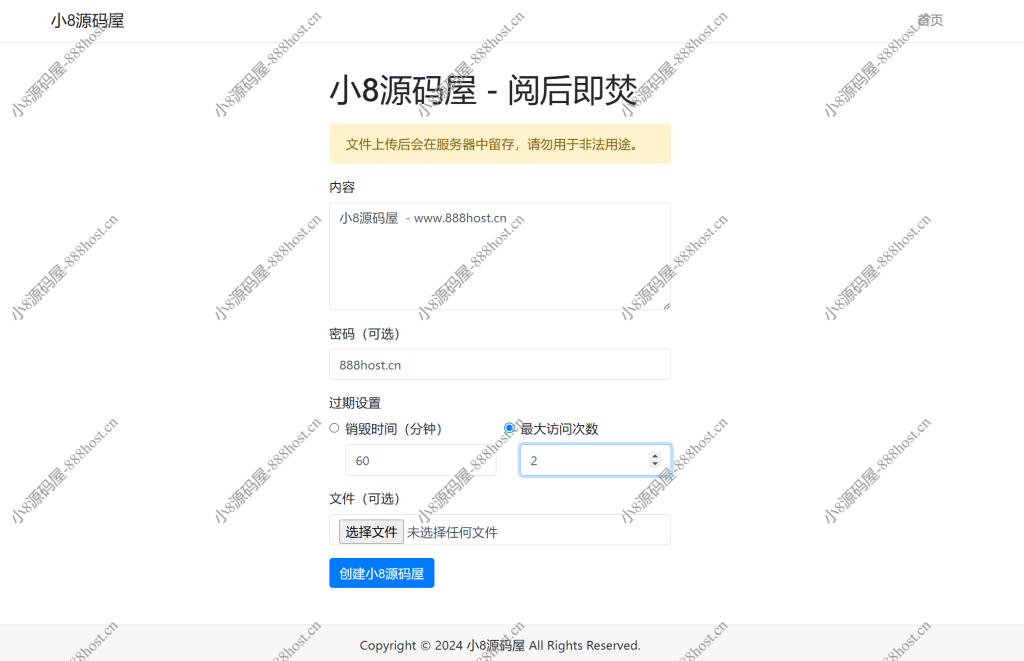Click the 小8源码屋 - 阅后即焚 heading

pyautogui.click(x=483, y=89)
